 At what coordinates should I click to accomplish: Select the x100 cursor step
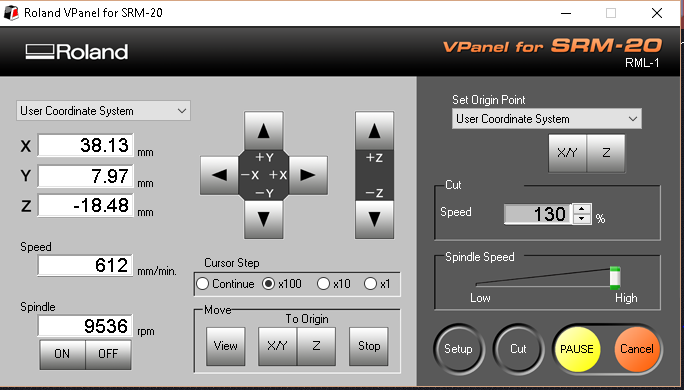coord(282,284)
